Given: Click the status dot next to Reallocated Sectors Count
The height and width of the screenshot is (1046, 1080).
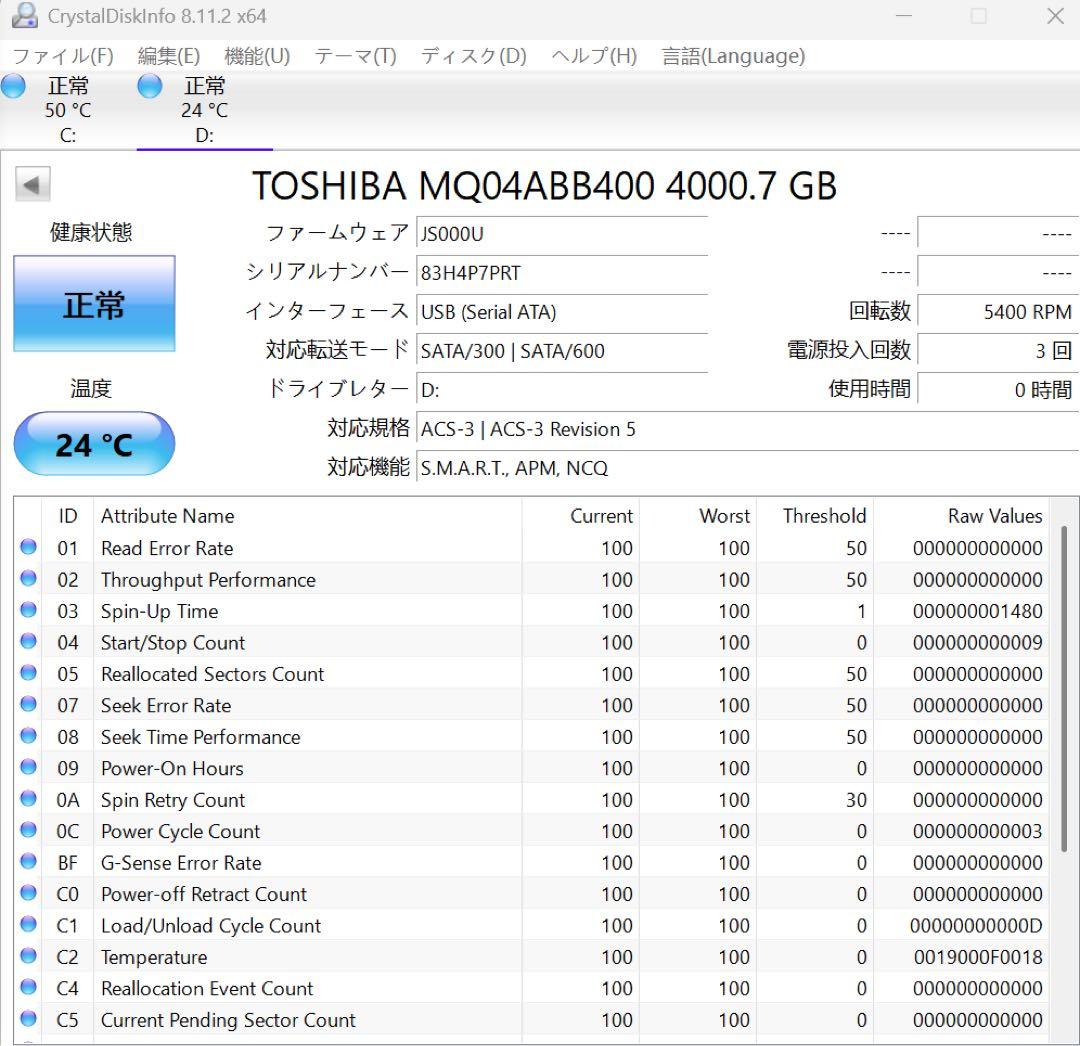Looking at the screenshot, I should 28,674.
